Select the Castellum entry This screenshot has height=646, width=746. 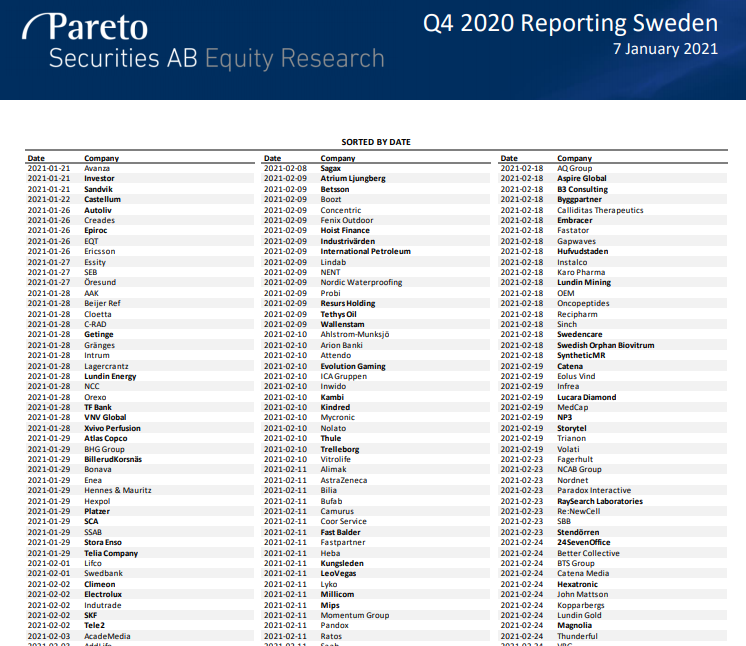102,199
